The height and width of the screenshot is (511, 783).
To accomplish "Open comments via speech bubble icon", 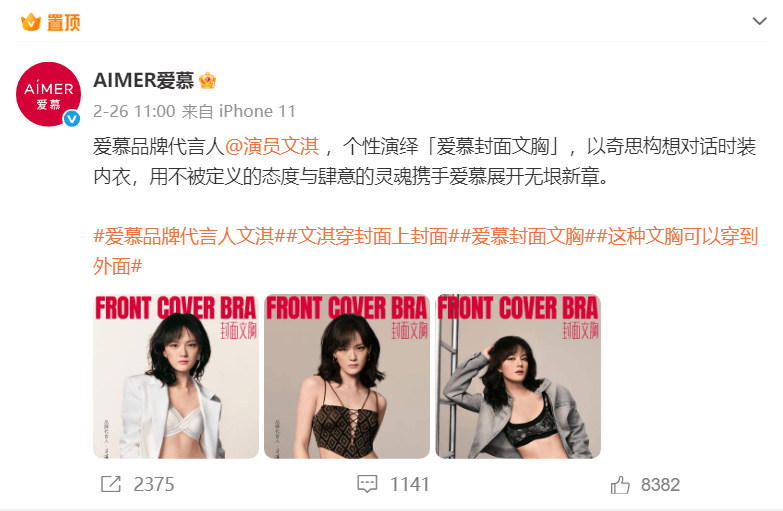I will 367,484.
